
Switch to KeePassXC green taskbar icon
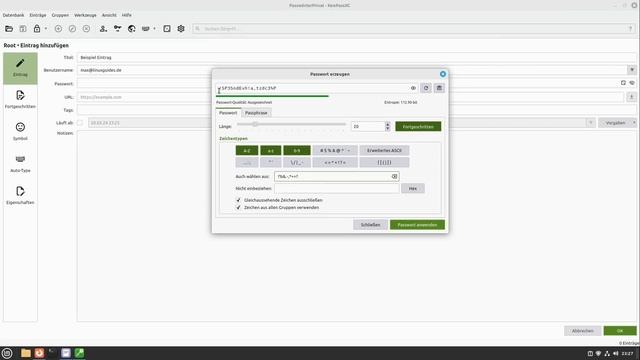(x=79, y=353)
